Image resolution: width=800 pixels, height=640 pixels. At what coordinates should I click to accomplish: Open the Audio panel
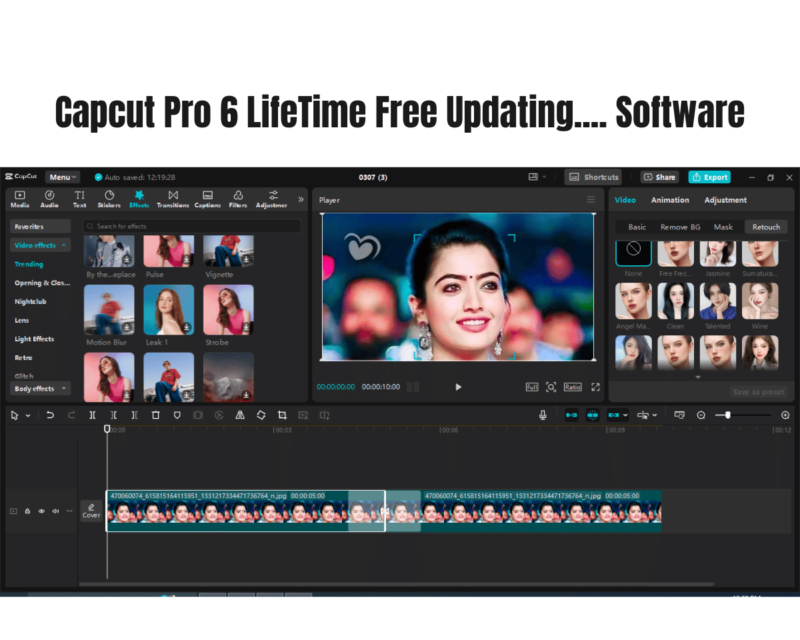tap(49, 199)
